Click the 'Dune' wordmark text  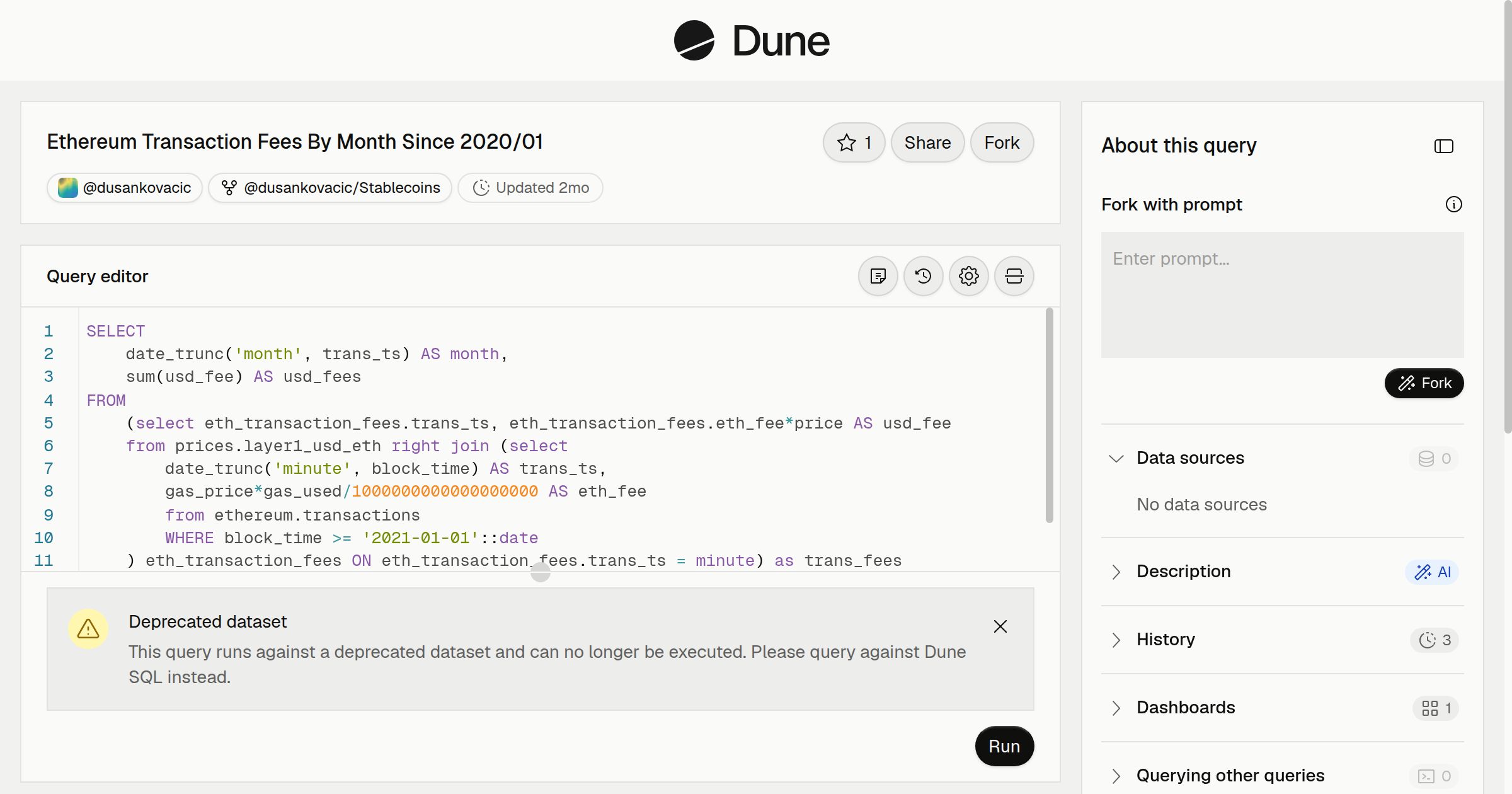point(781,41)
